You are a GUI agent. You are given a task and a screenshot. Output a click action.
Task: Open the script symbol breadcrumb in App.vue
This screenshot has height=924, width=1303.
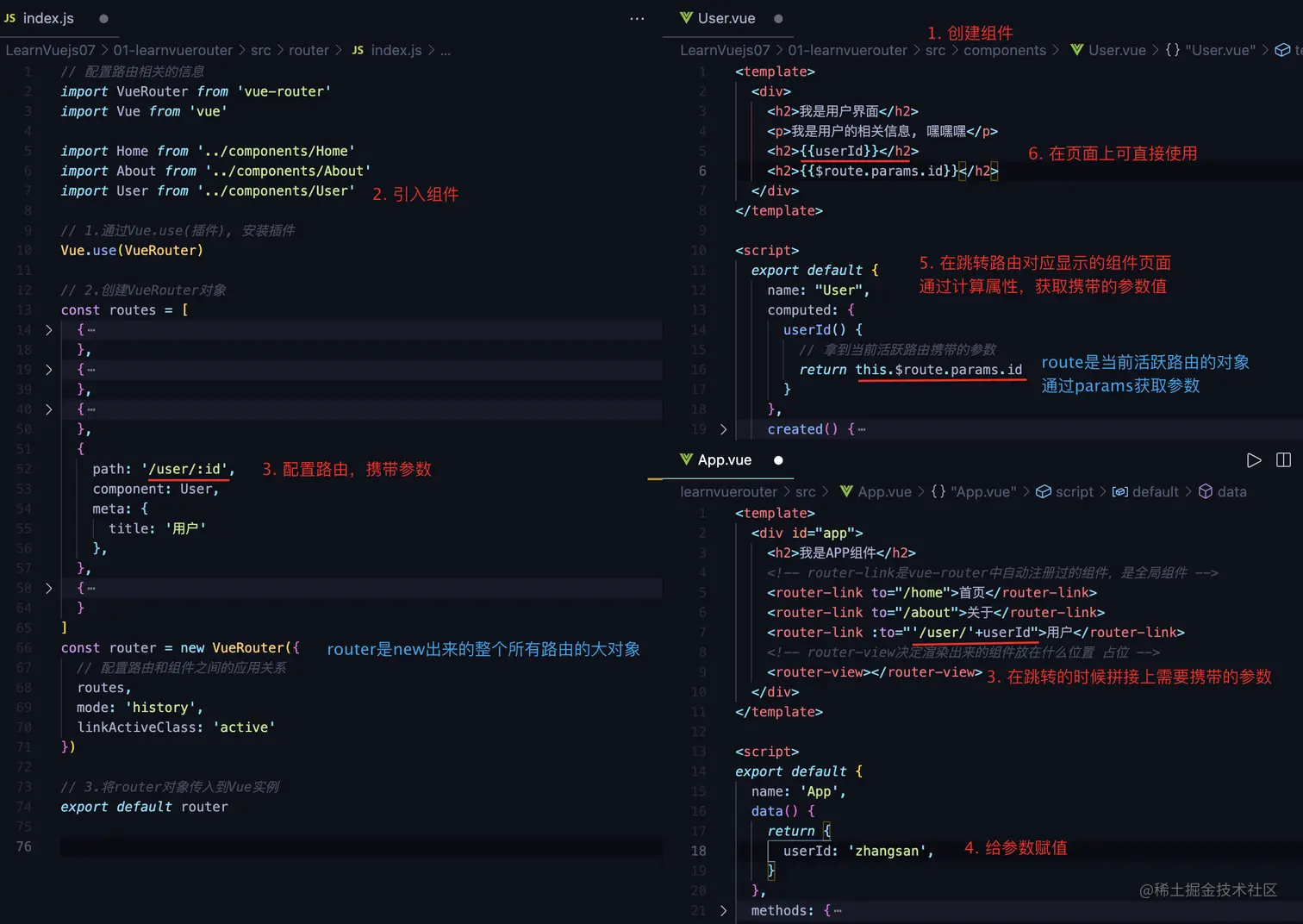coord(1064,491)
